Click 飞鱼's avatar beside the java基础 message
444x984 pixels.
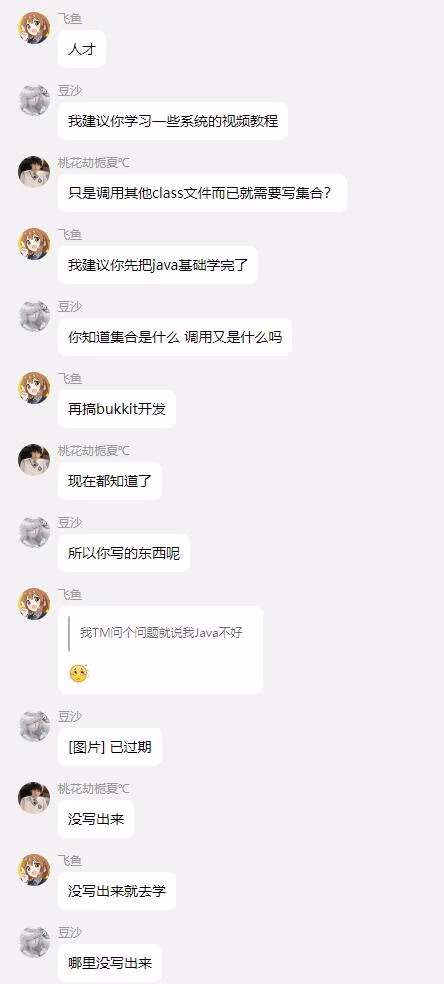coord(34,243)
